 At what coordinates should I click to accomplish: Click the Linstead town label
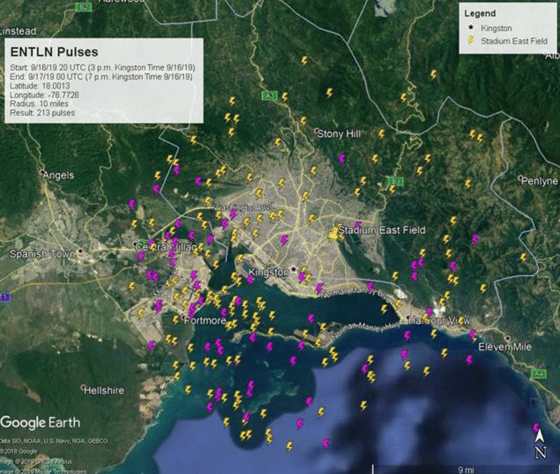18,31
